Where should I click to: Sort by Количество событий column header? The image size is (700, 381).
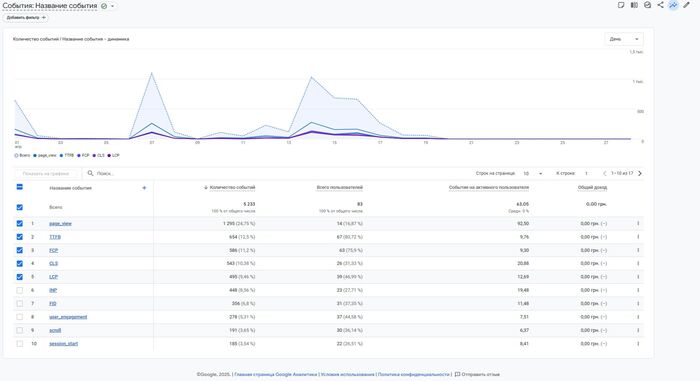(x=229, y=188)
